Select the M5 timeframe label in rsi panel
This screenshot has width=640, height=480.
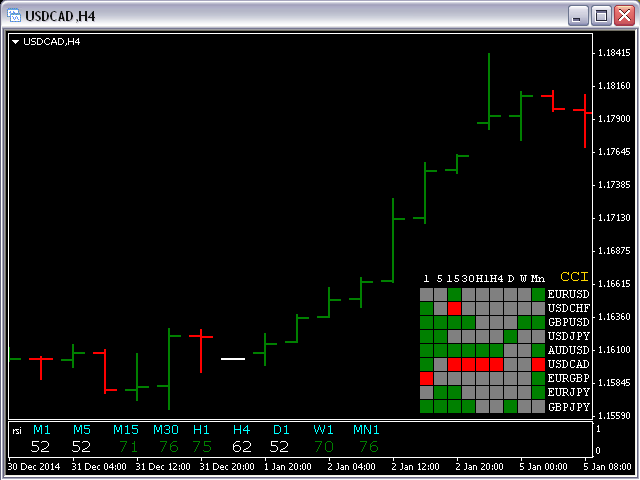point(82,429)
